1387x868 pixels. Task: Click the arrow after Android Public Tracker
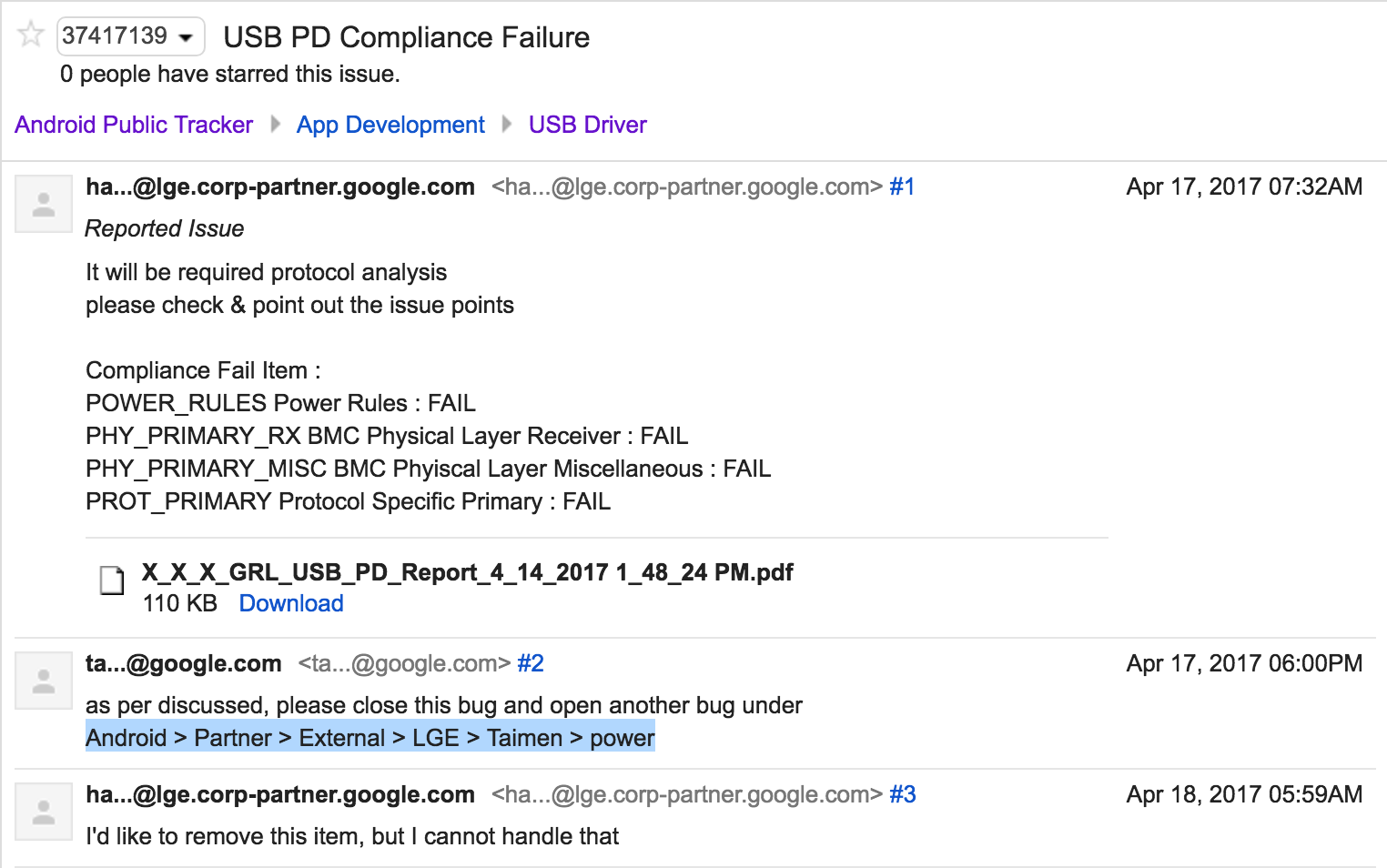(x=276, y=124)
